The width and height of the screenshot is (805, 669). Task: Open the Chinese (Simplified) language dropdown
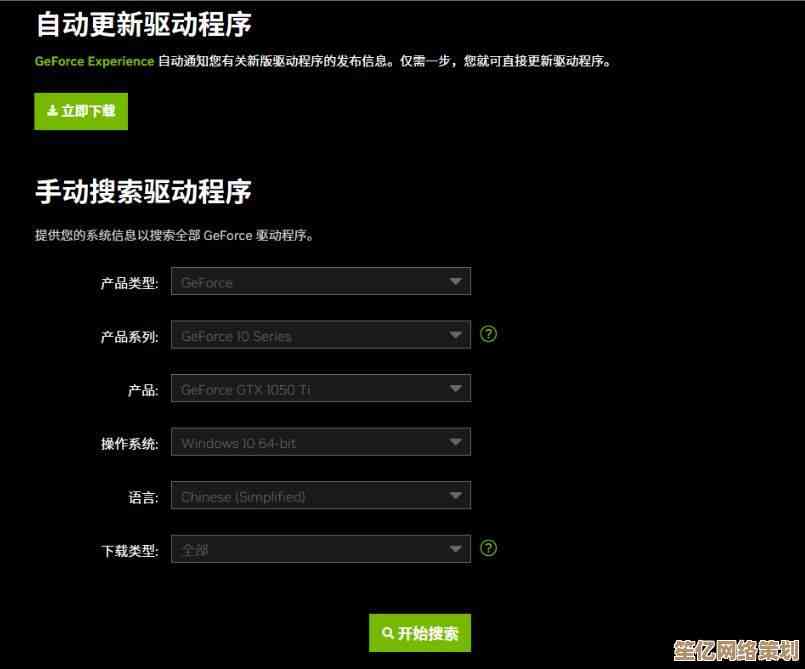coord(320,496)
